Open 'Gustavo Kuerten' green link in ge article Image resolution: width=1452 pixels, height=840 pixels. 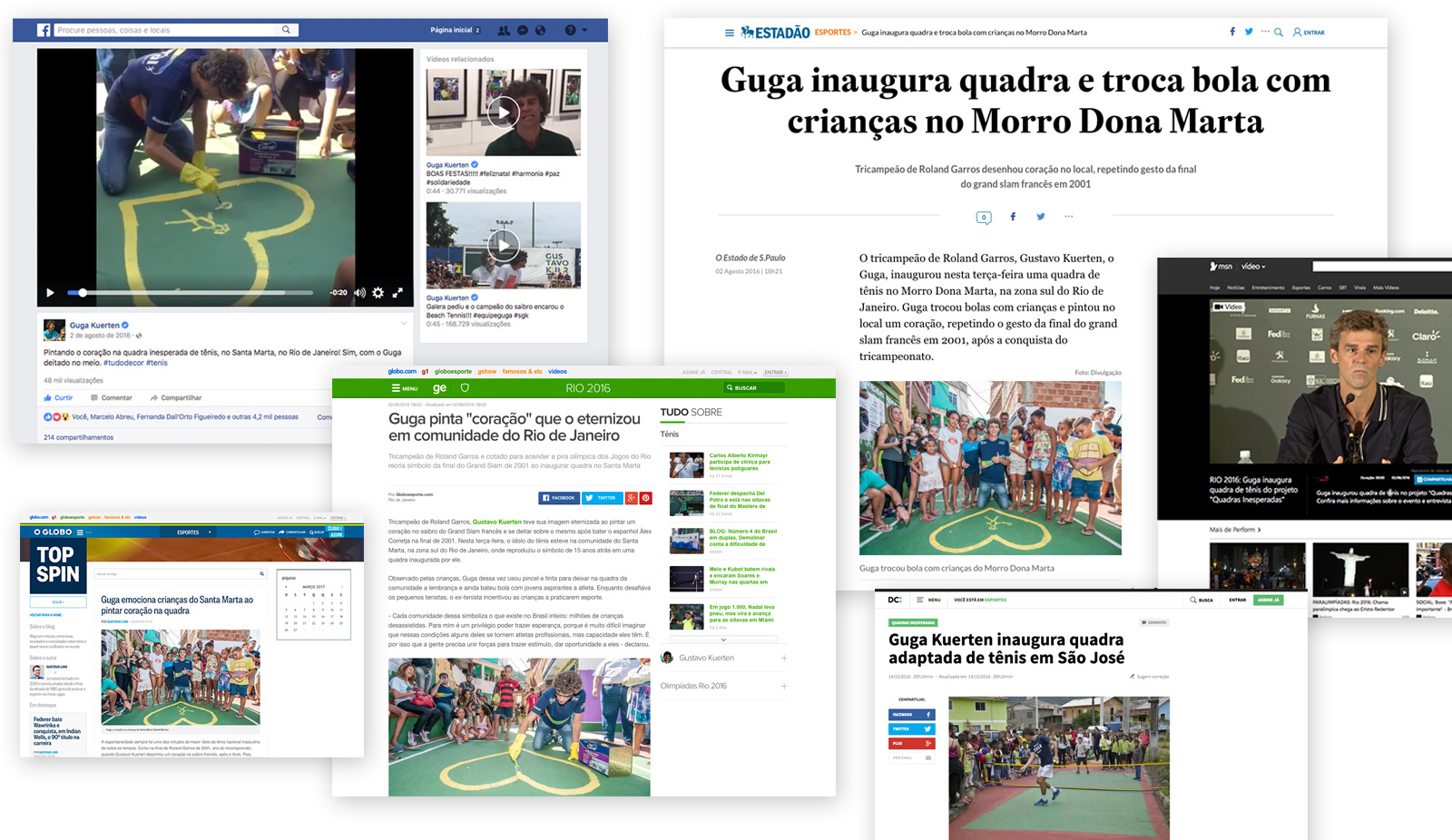[x=497, y=522]
